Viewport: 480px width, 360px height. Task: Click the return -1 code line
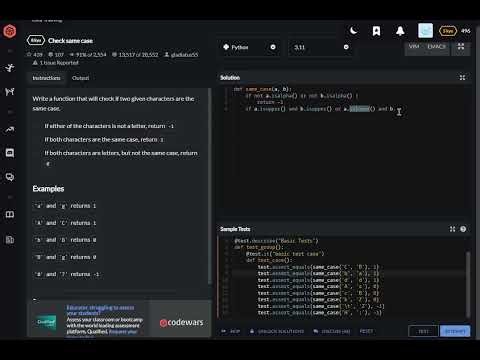270,102
